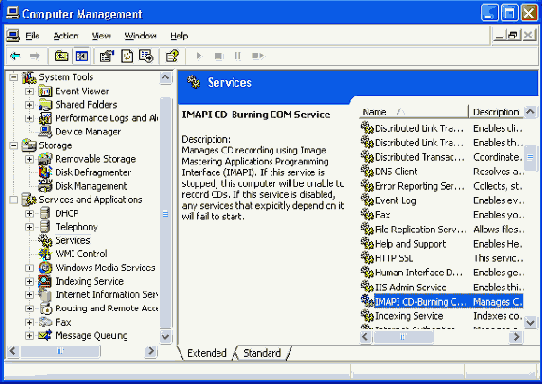Select the IMAPI CD-Burning service row
This screenshot has height=384, width=542.
[442, 302]
